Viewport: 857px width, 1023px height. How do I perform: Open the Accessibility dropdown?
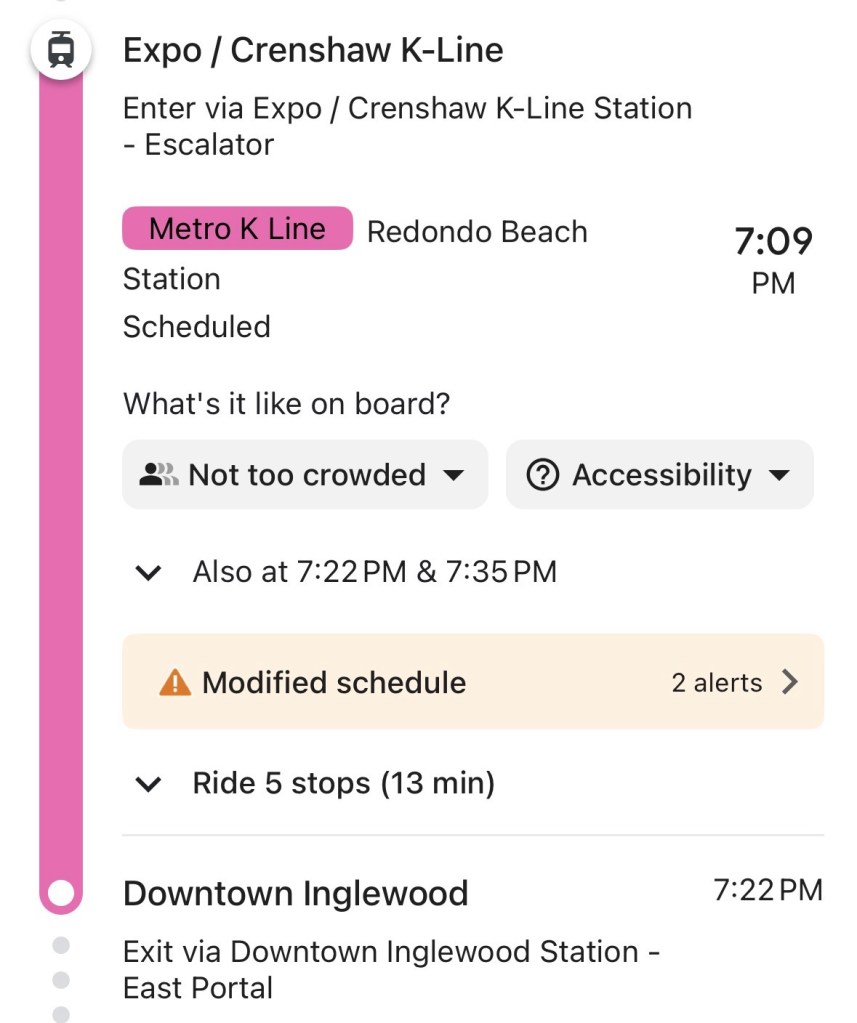[660, 475]
